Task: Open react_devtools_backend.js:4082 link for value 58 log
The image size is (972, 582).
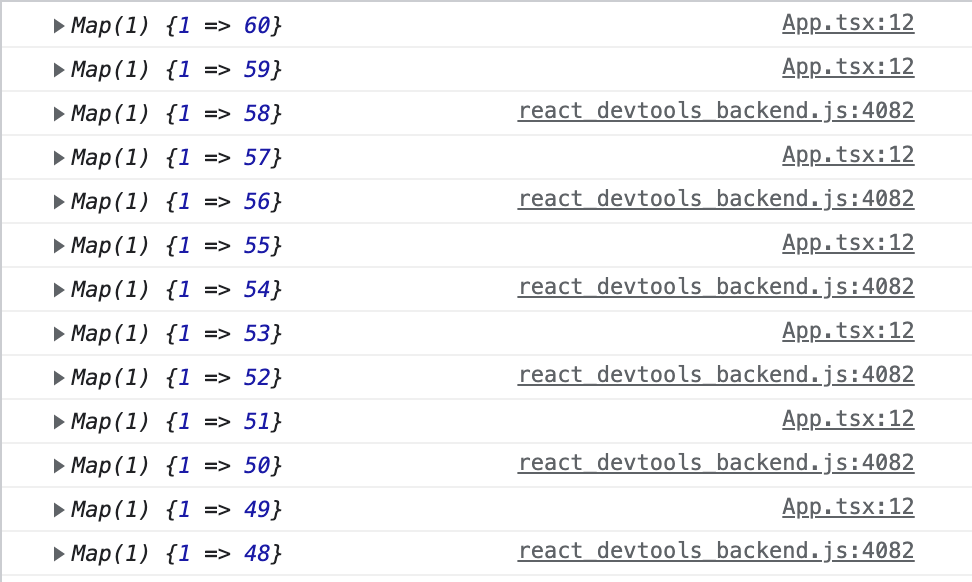Action: pos(716,111)
